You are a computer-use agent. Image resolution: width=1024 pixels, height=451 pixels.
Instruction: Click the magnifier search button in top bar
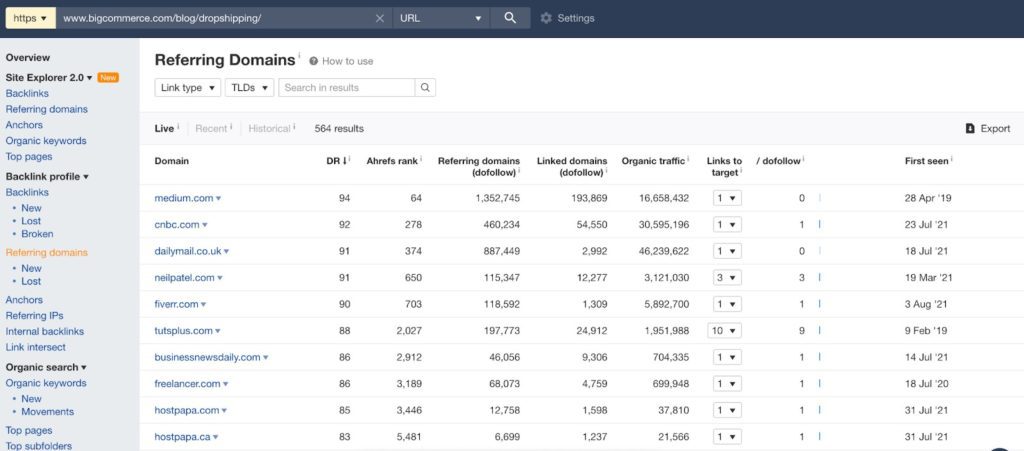[x=510, y=18]
